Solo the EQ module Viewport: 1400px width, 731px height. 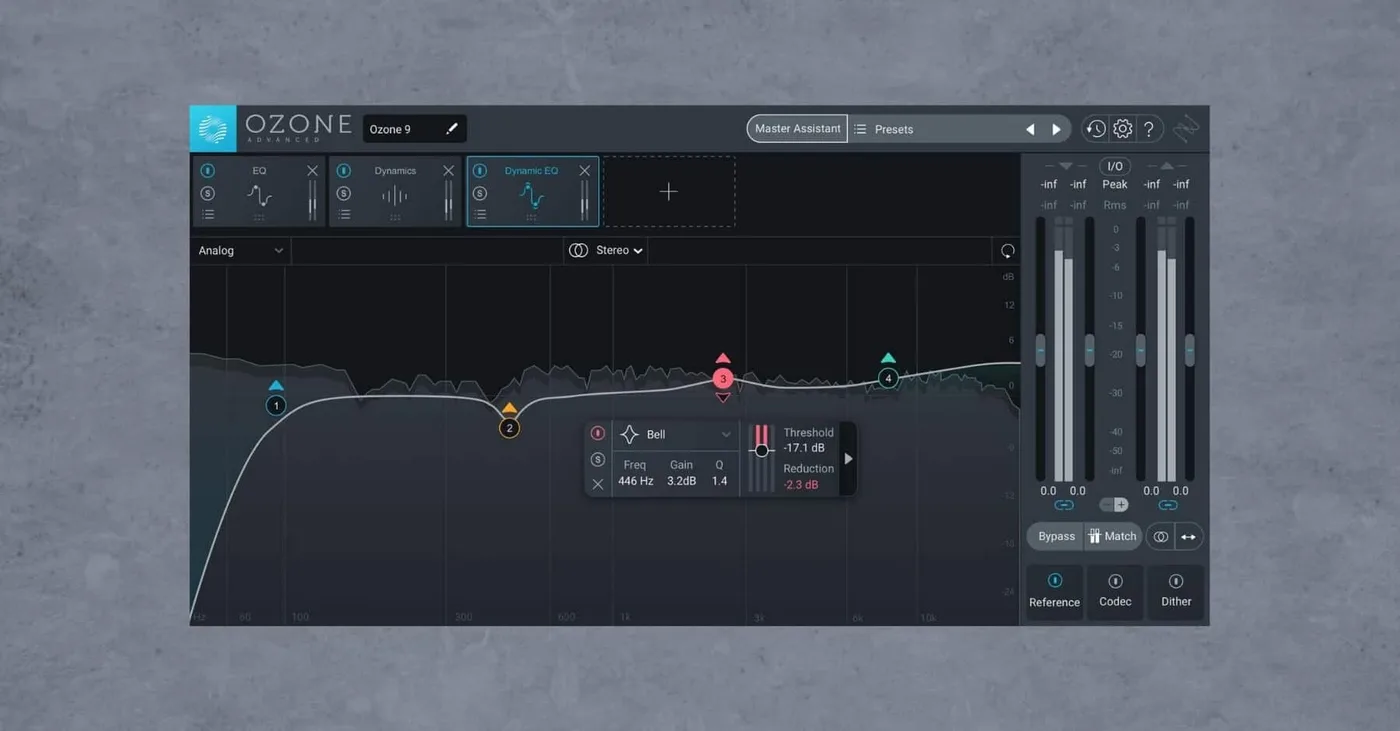208,193
